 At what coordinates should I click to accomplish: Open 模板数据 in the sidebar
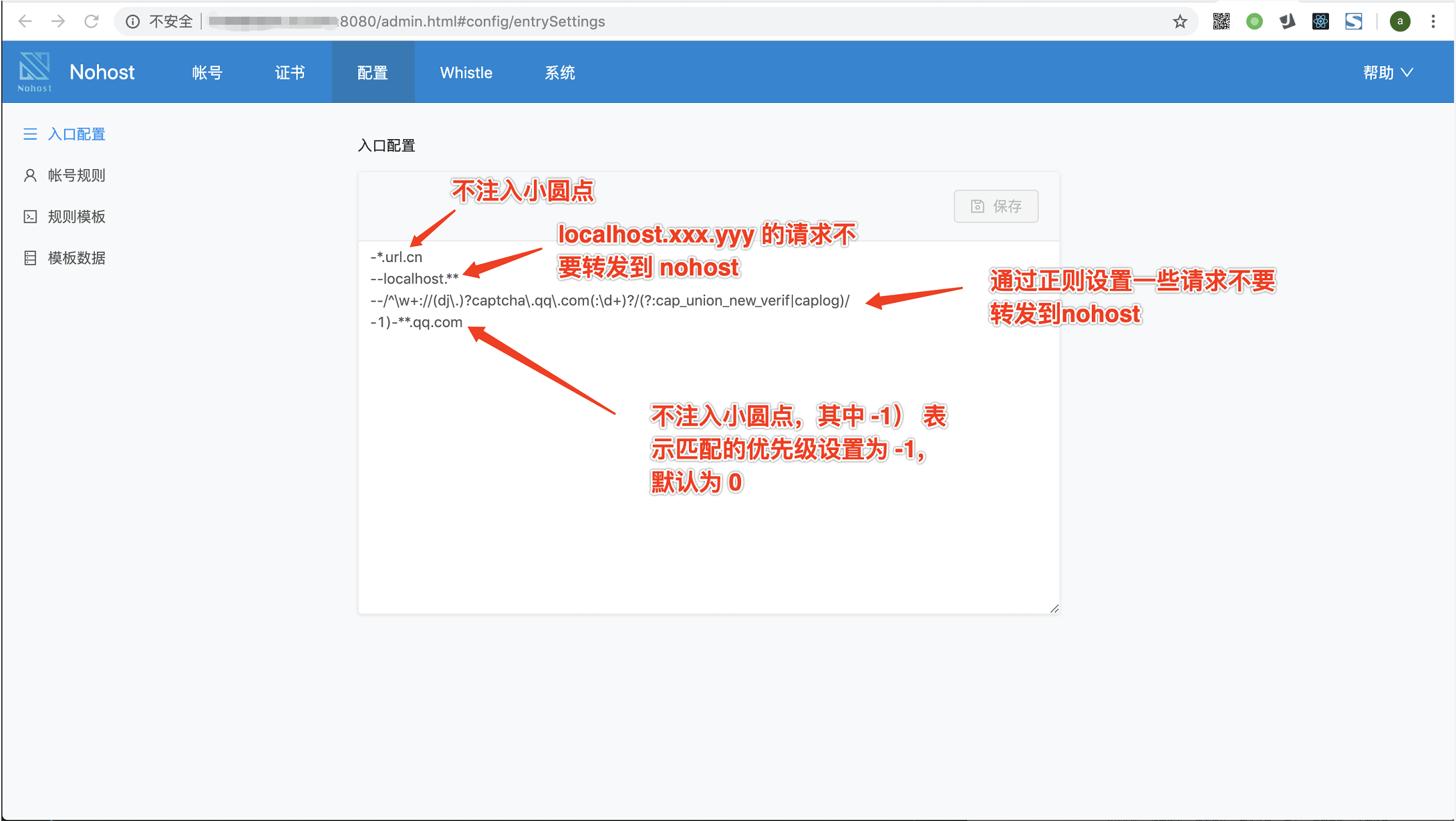point(77,258)
